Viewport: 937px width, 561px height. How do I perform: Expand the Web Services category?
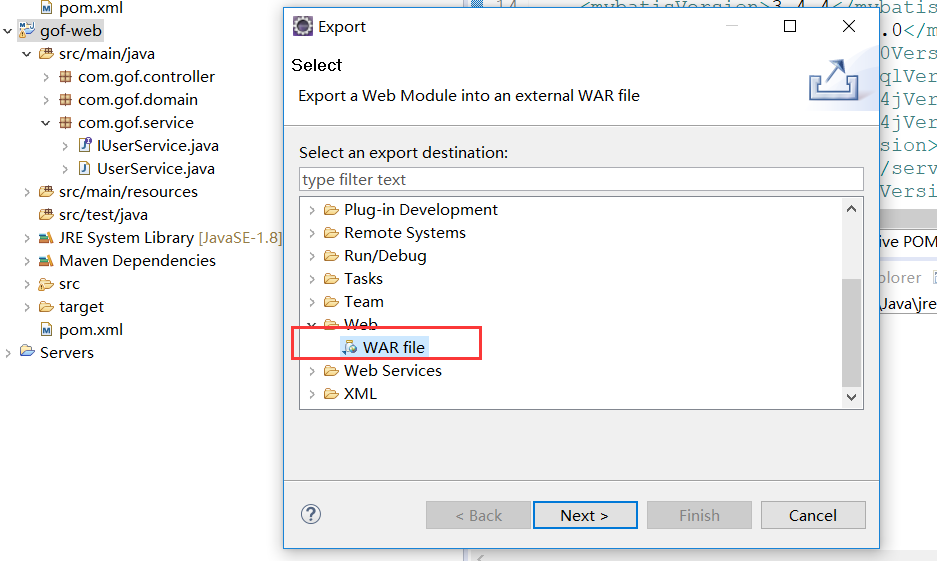pyautogui.click(x=311, y=371)
